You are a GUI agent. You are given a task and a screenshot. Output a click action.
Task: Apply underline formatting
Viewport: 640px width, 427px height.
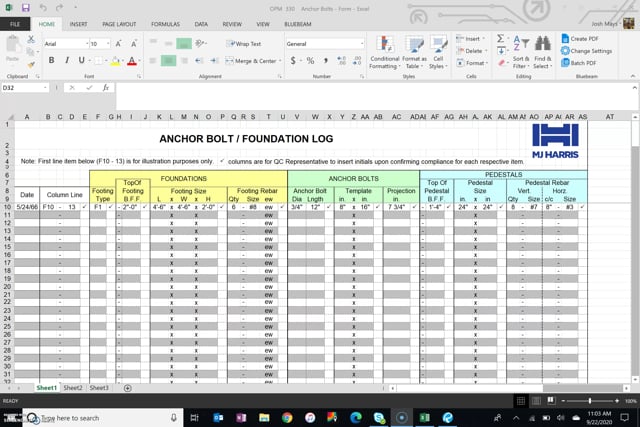point(82,60)
